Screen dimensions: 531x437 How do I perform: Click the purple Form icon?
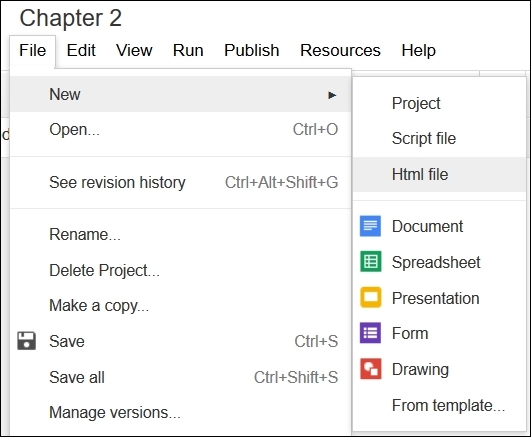point(370,333)
